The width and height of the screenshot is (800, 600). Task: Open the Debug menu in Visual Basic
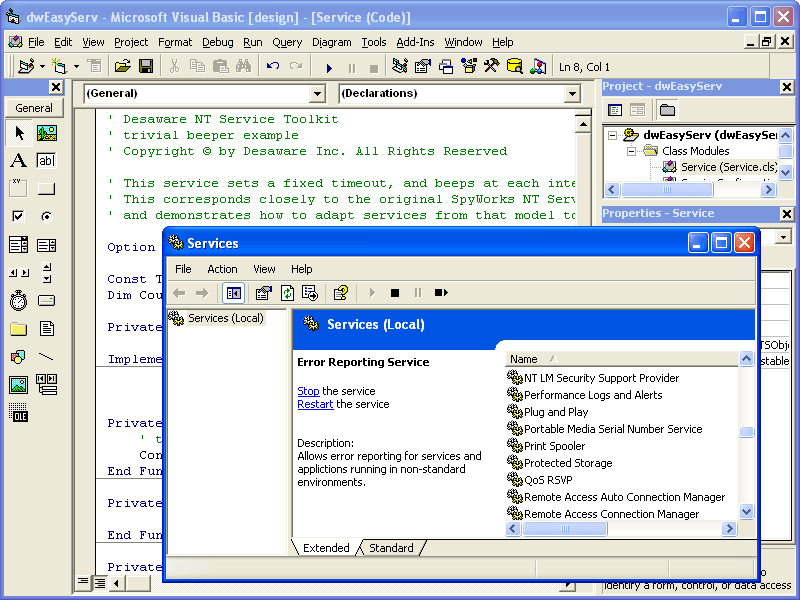pos(217,42)
